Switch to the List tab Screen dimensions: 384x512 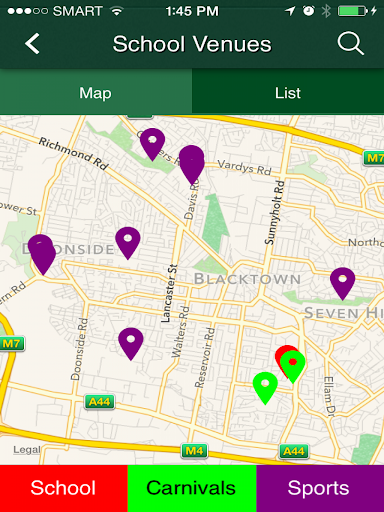288,92
